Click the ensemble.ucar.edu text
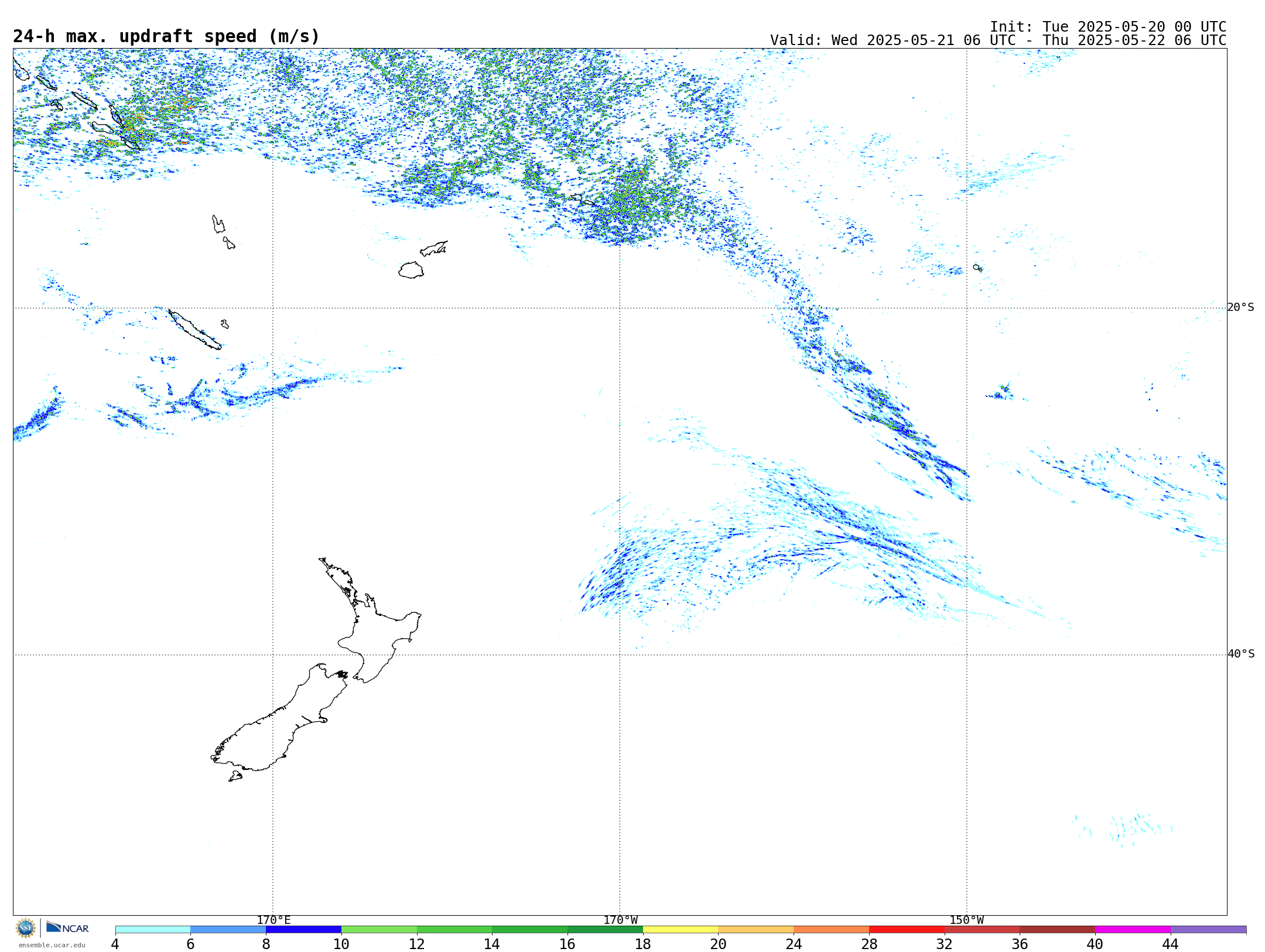The width and height of the screenshot is (1265, 952). point(52,945)
